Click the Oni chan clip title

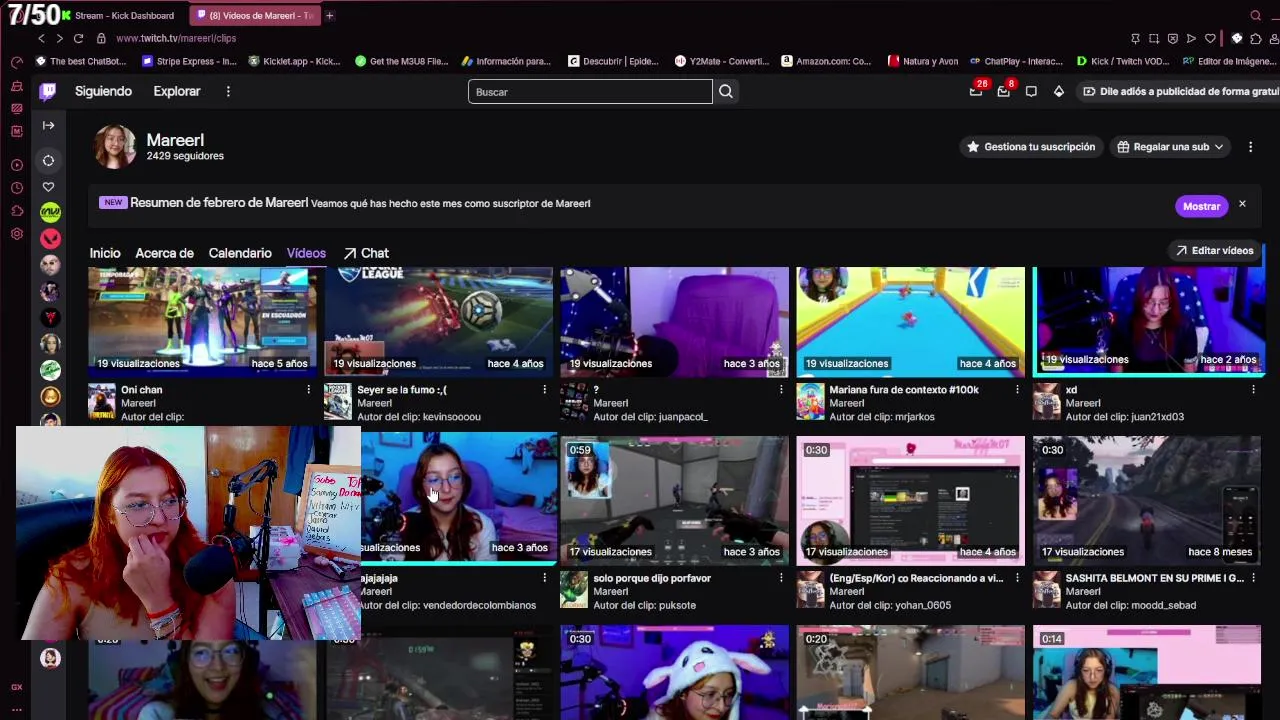click(141, 390)
